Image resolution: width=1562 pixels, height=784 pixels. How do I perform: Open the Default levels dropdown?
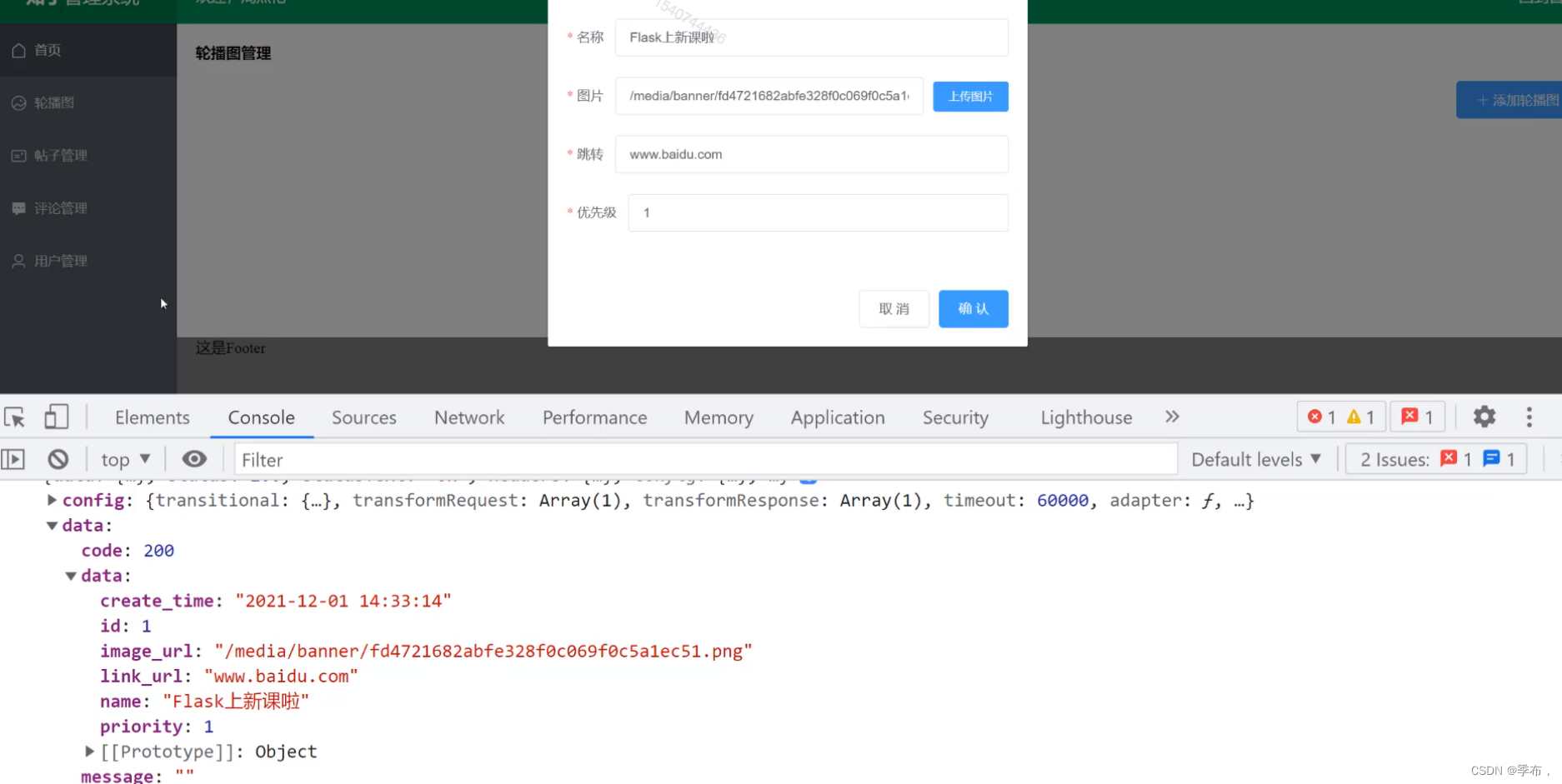click(1256, 459)
